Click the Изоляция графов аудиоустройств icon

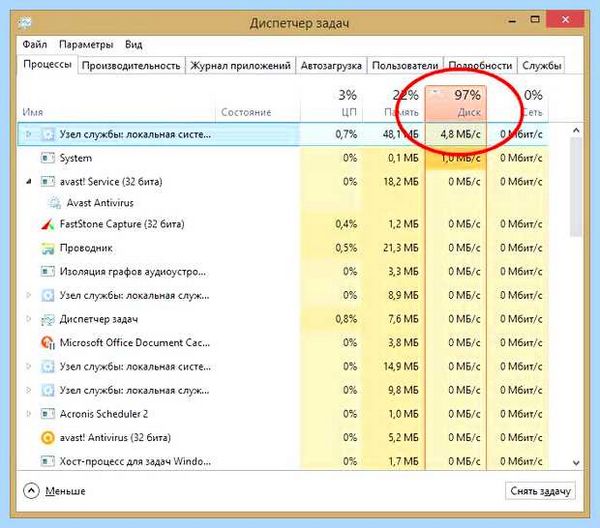point(47,272)
